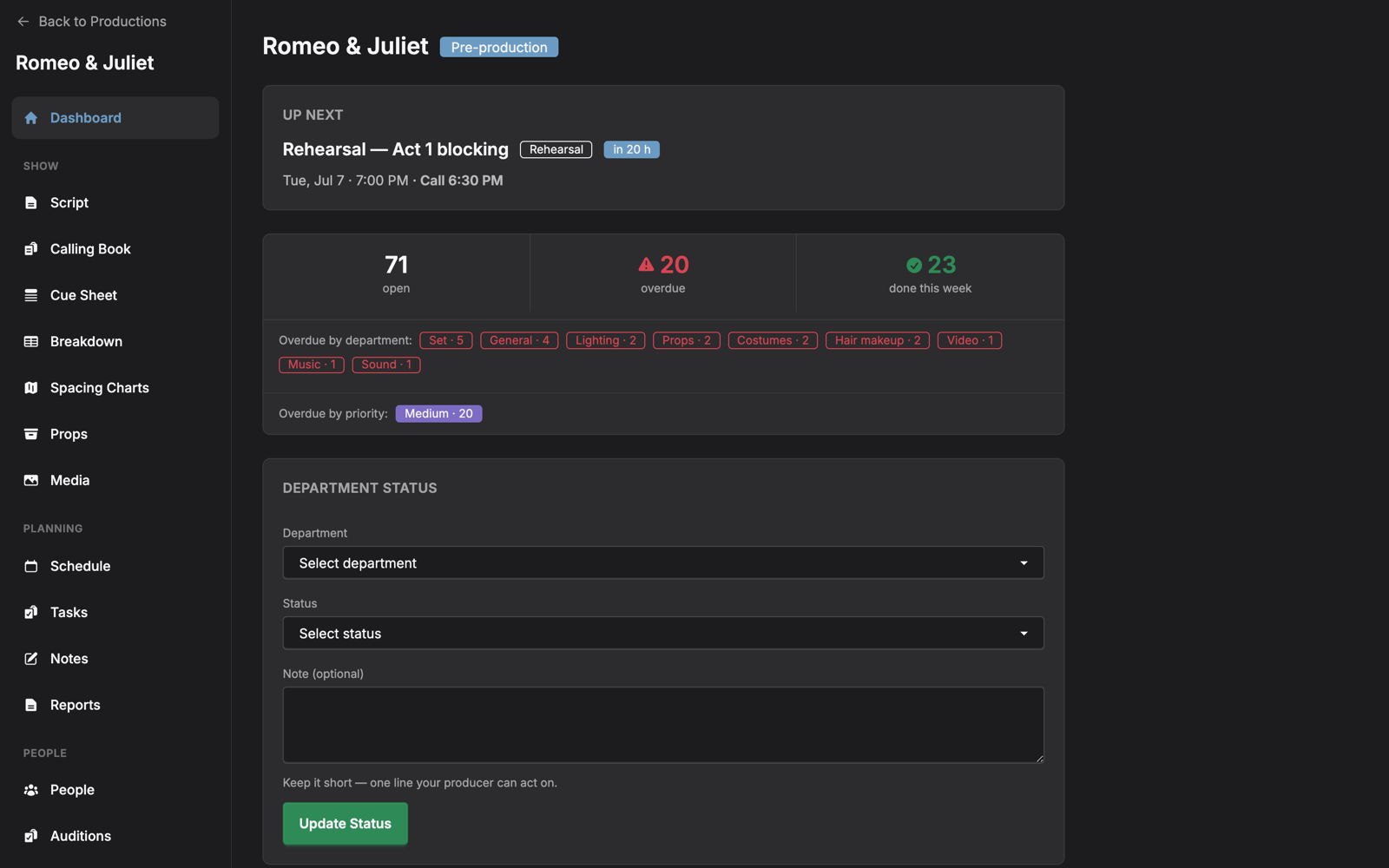This screenshot has width=1389, height=868.
Task: Click the Dashboard home icon
Action: 31,118
